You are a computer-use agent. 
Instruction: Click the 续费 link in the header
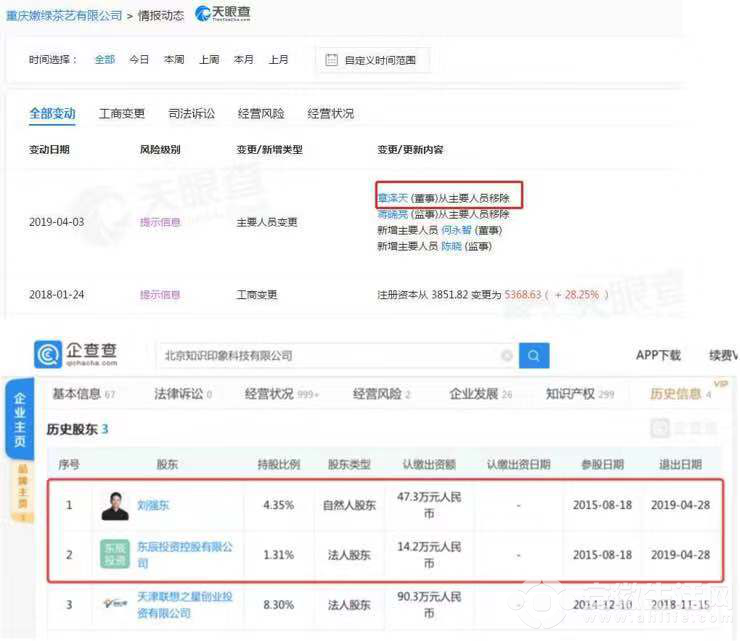pos(723,355)
